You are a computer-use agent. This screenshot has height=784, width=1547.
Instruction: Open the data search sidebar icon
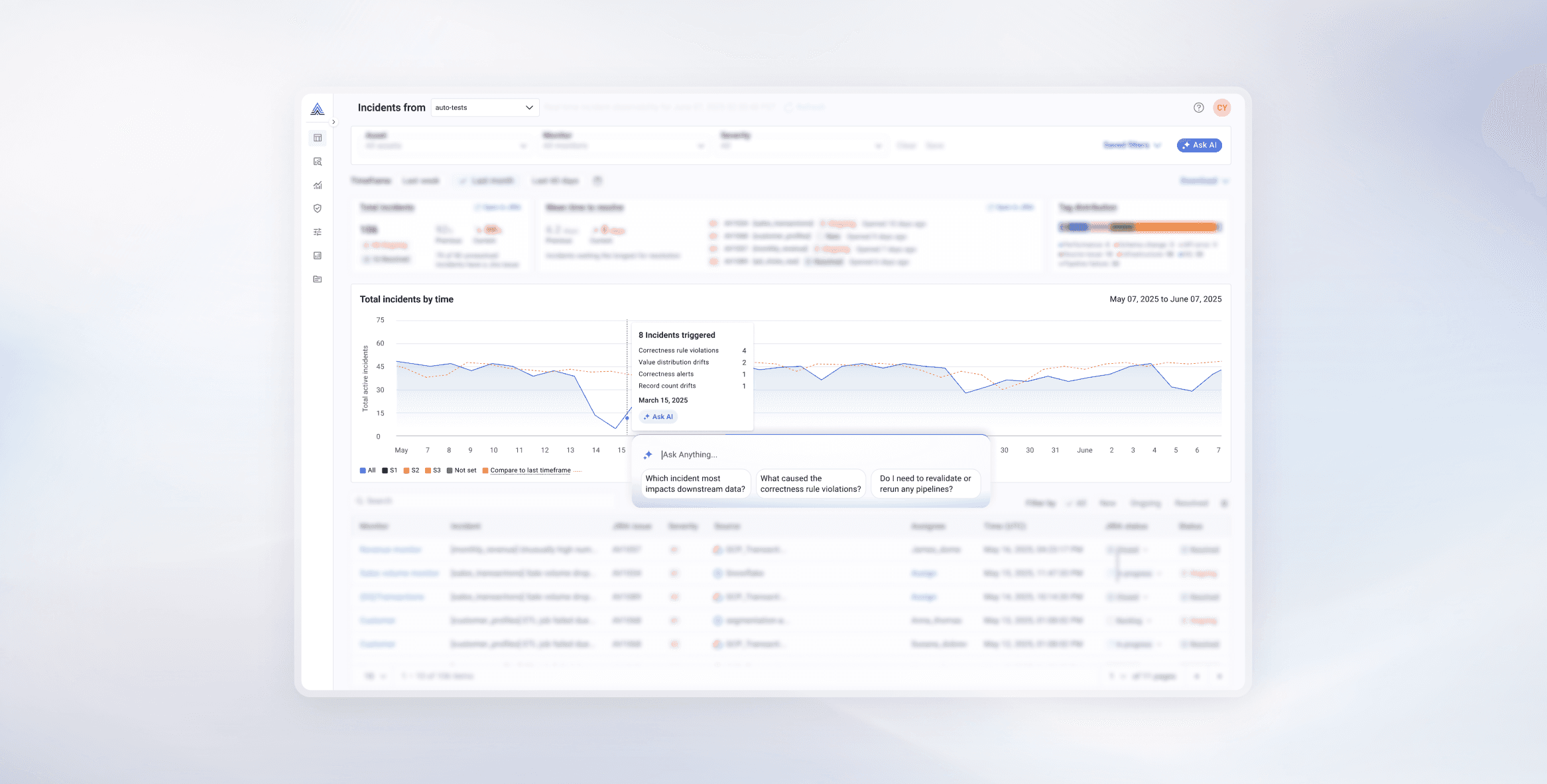point(318,162)
